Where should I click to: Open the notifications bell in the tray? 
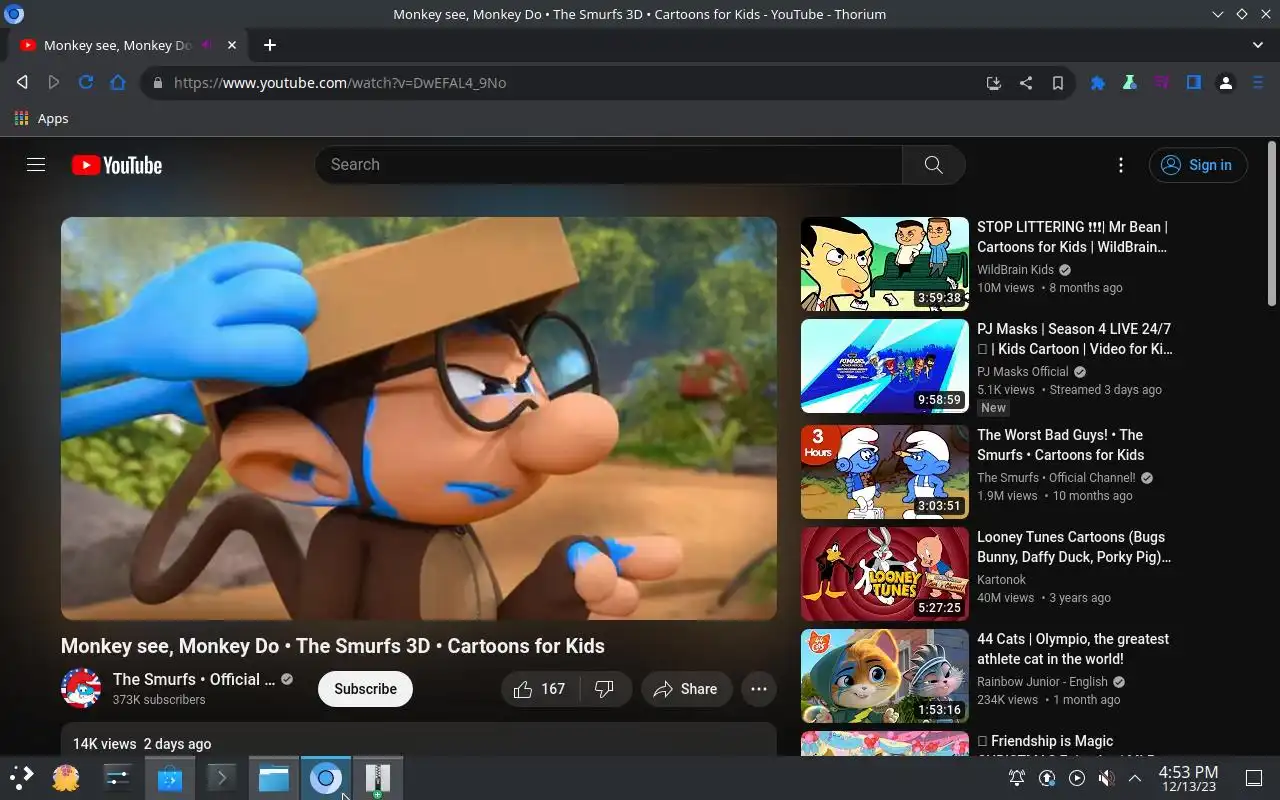click(x=1017, y=778)
